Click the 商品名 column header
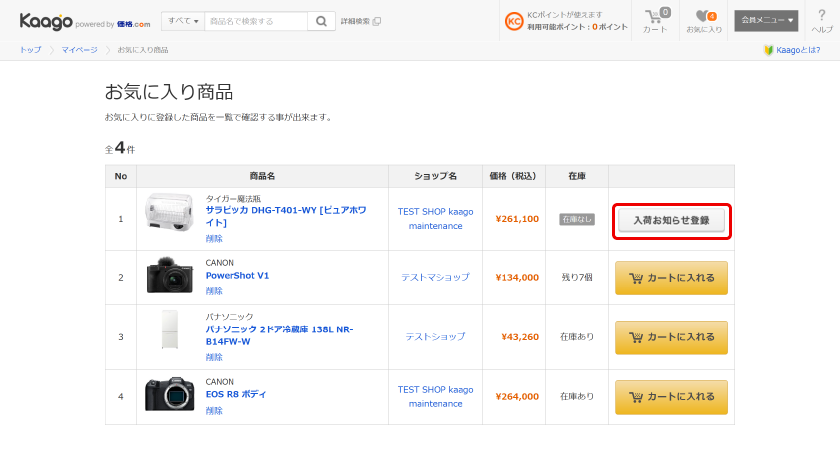Image resolution: width=840 pixels, height=450 pixels. pyautogui.click(x=262, y=176)
